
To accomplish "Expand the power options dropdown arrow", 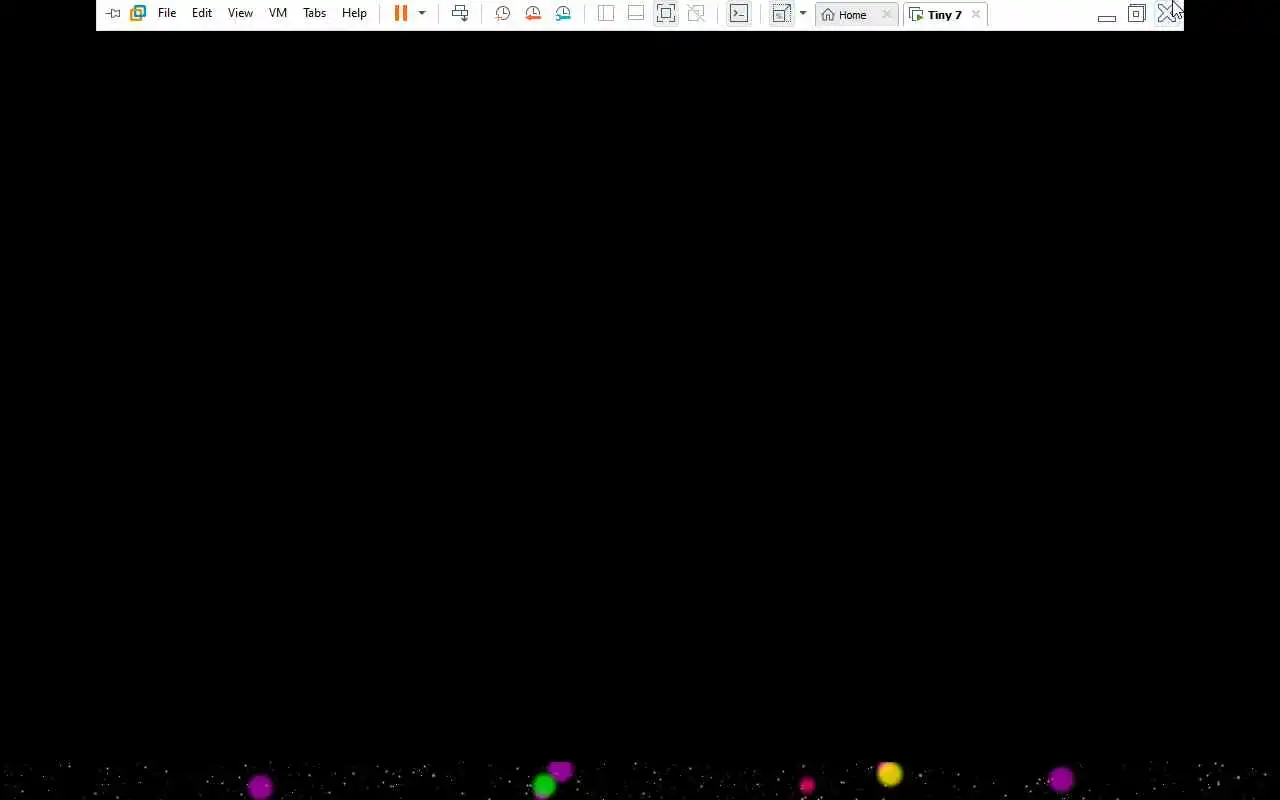I will tap(422, 13).
